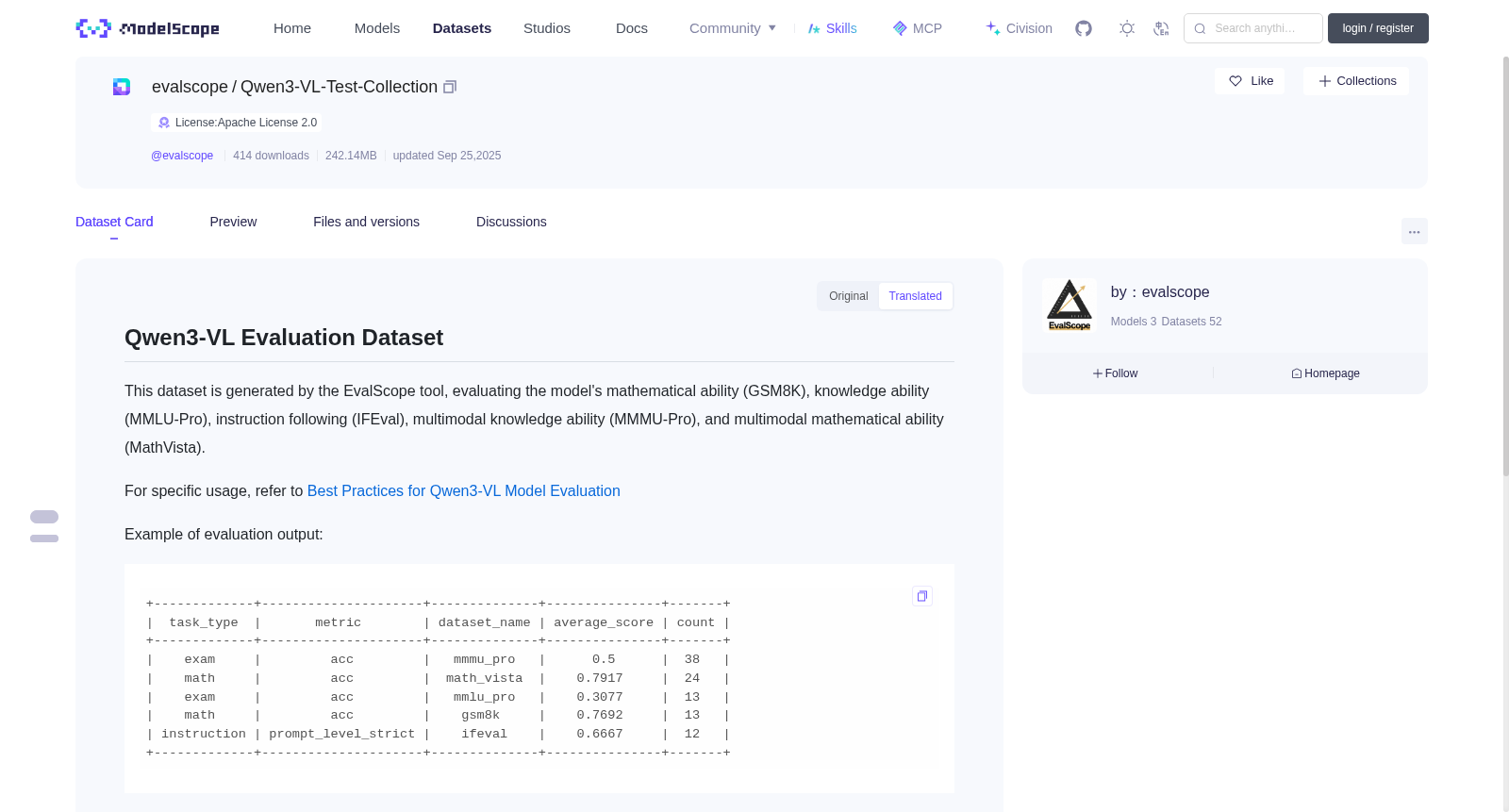Click the 242.14MB size text
Image resolution: width=1509 pixels, height=812 pixels.
(351, 156)
